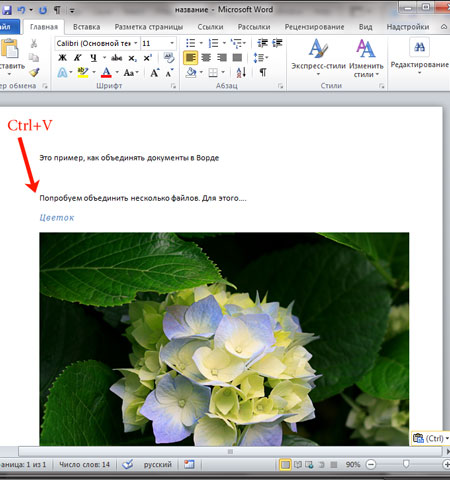This screenshot has height=480, width=450.
Task: Apply the Shading paint bucket
Action: click(191, 72)
